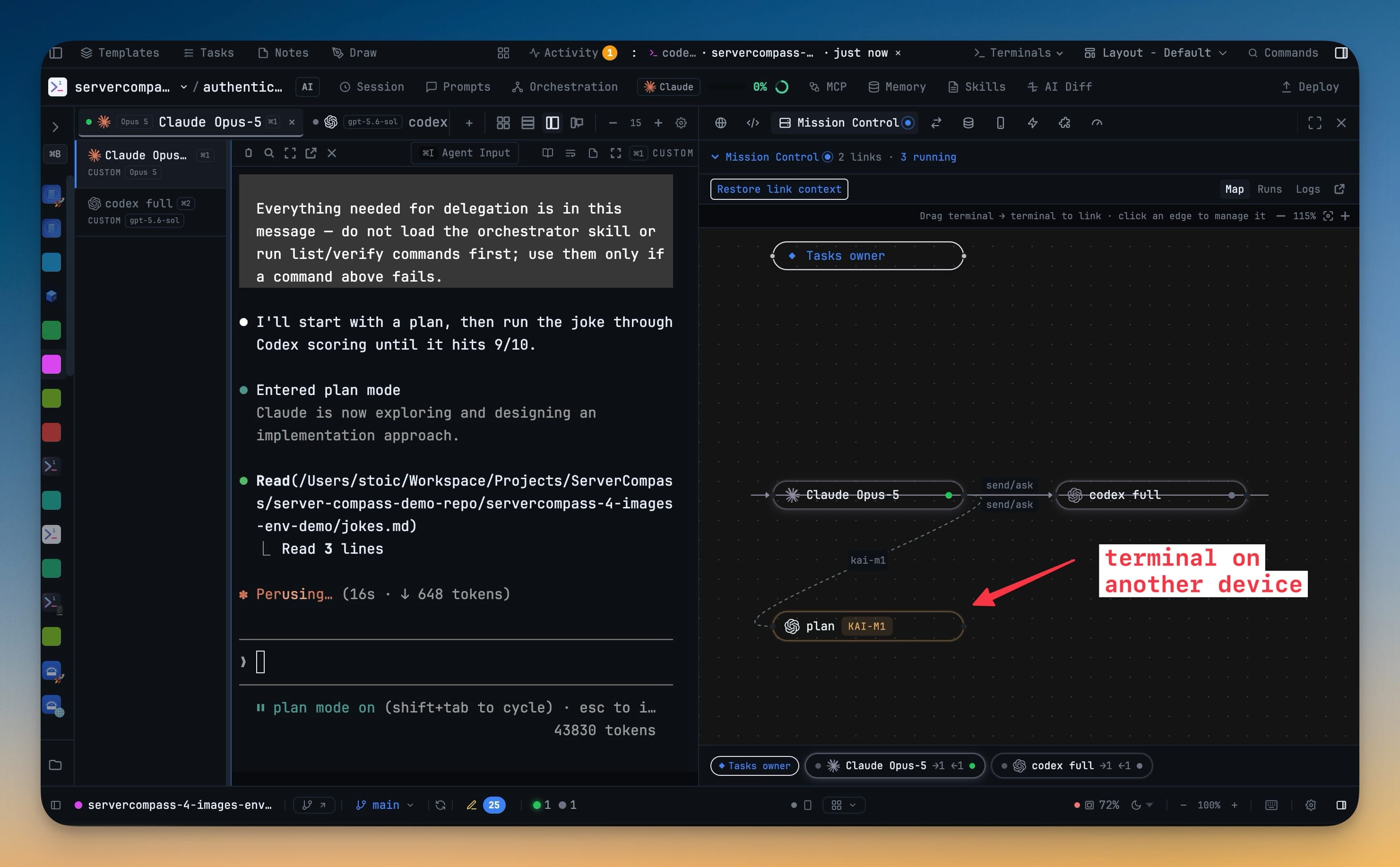This screenshot has height=867, width=1400.
Task: Switch to the Logs tab
Action: pos(1308,189)
